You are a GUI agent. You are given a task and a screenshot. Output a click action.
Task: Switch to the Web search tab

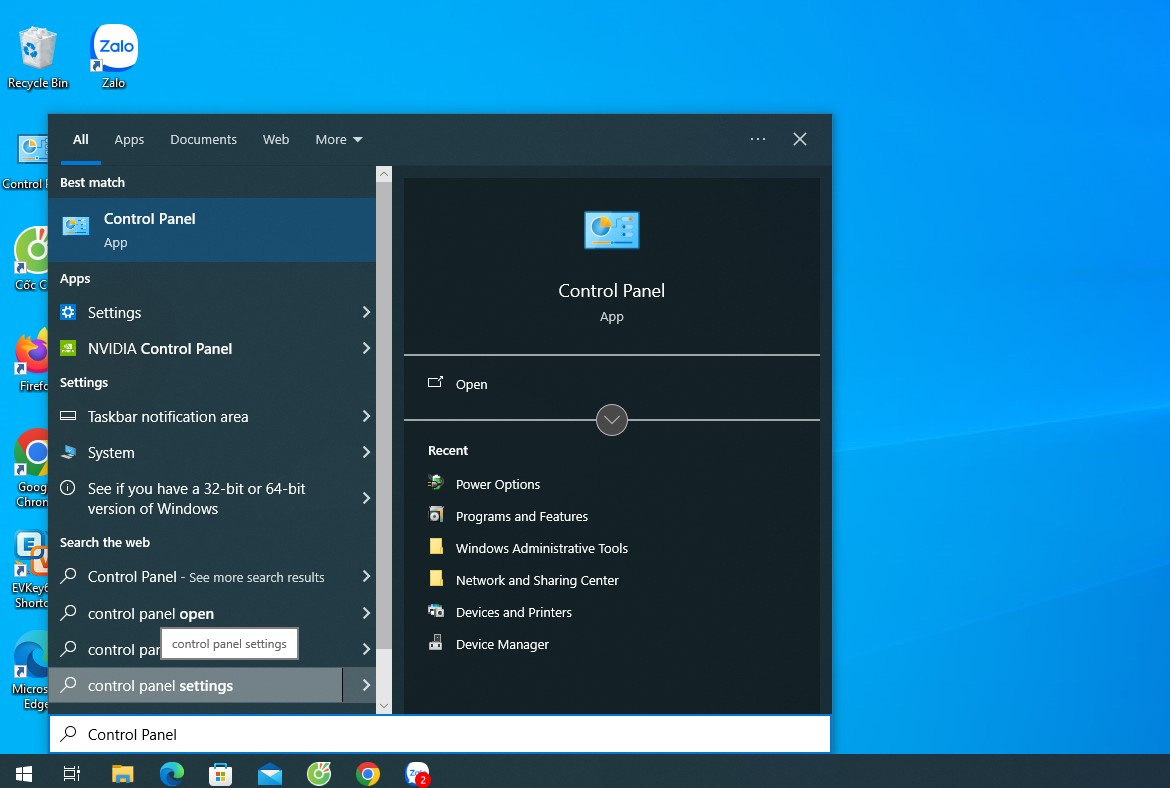[x=275, y=140]
